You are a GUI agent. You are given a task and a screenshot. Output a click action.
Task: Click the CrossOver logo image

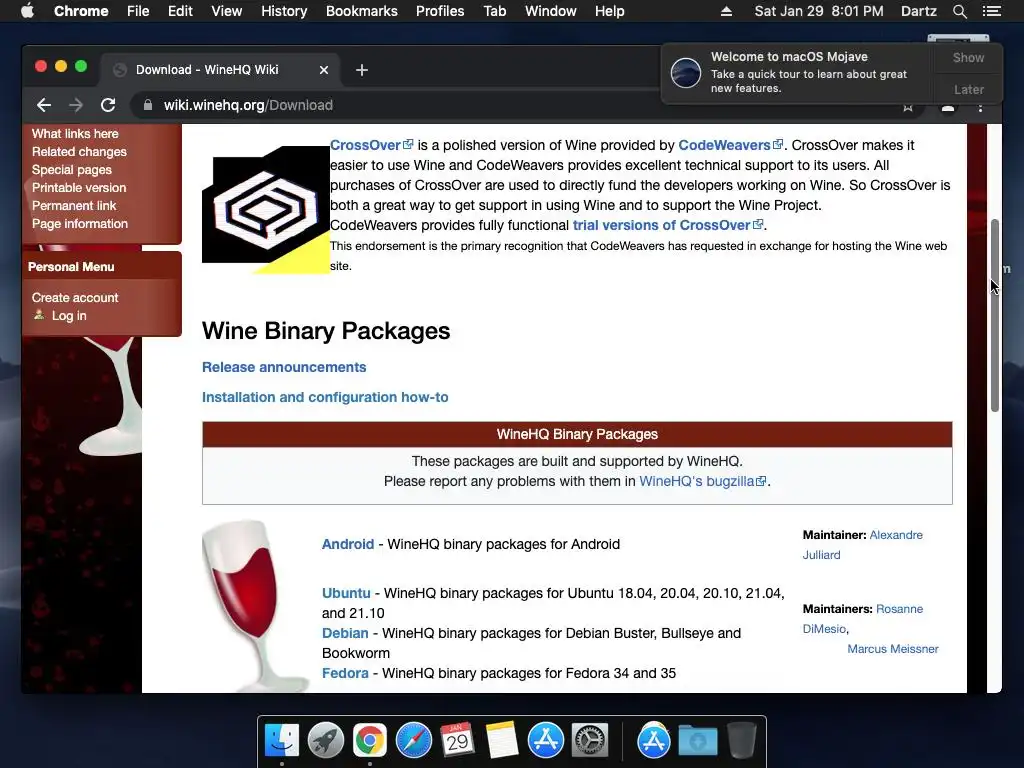point(266,209)
